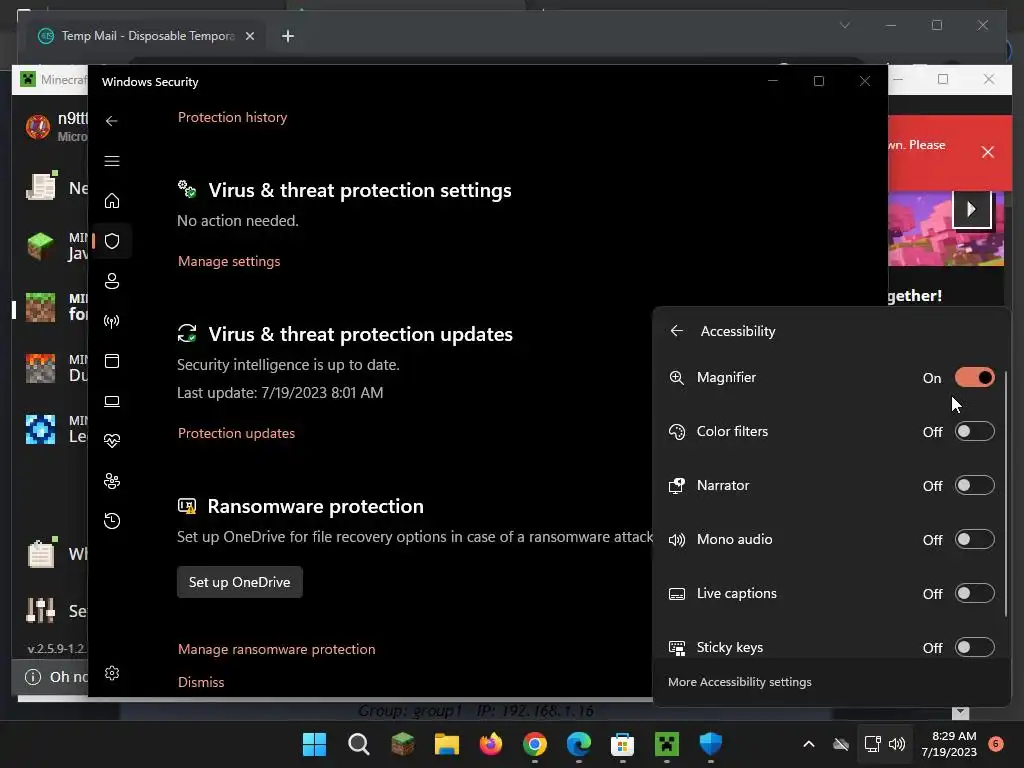Select Virus & threat protection shield icon
Screen dimensions: 1024x768
112,241
